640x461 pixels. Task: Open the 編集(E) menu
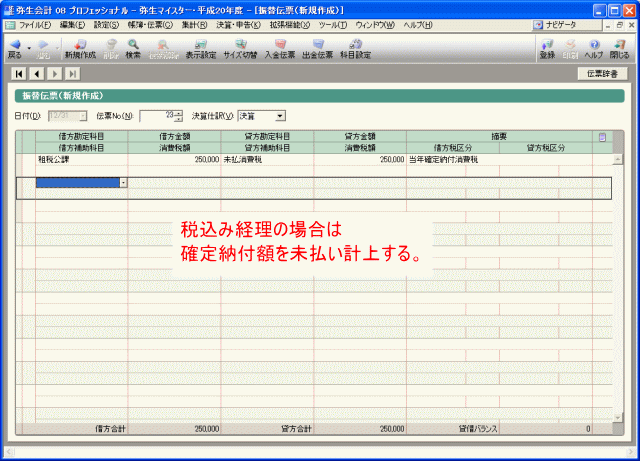72,25
